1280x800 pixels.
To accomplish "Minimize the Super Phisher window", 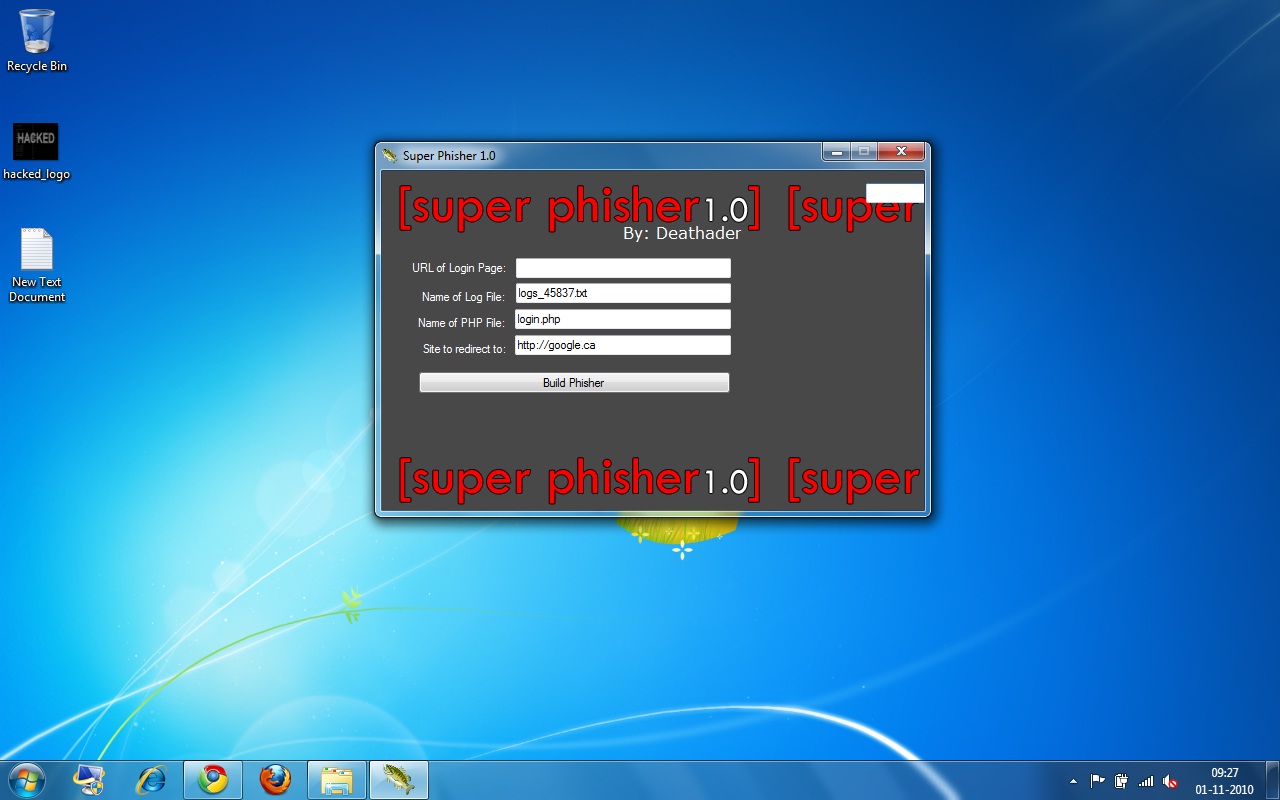I will 836,151.
